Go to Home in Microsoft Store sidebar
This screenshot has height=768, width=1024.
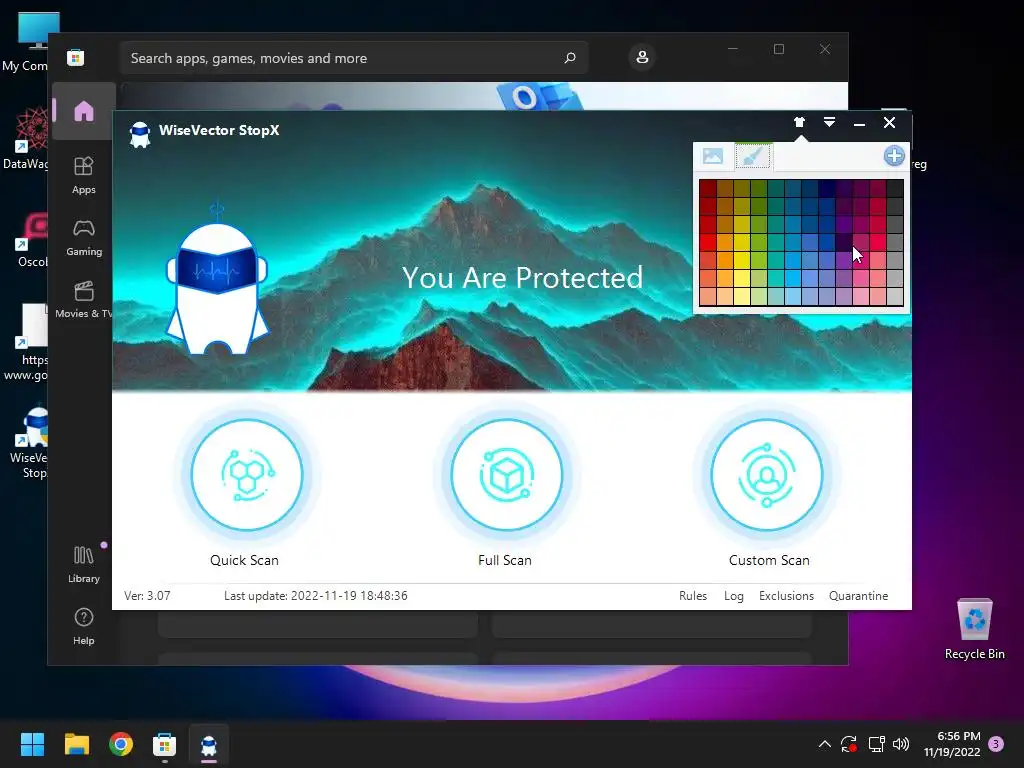point(84,111)
